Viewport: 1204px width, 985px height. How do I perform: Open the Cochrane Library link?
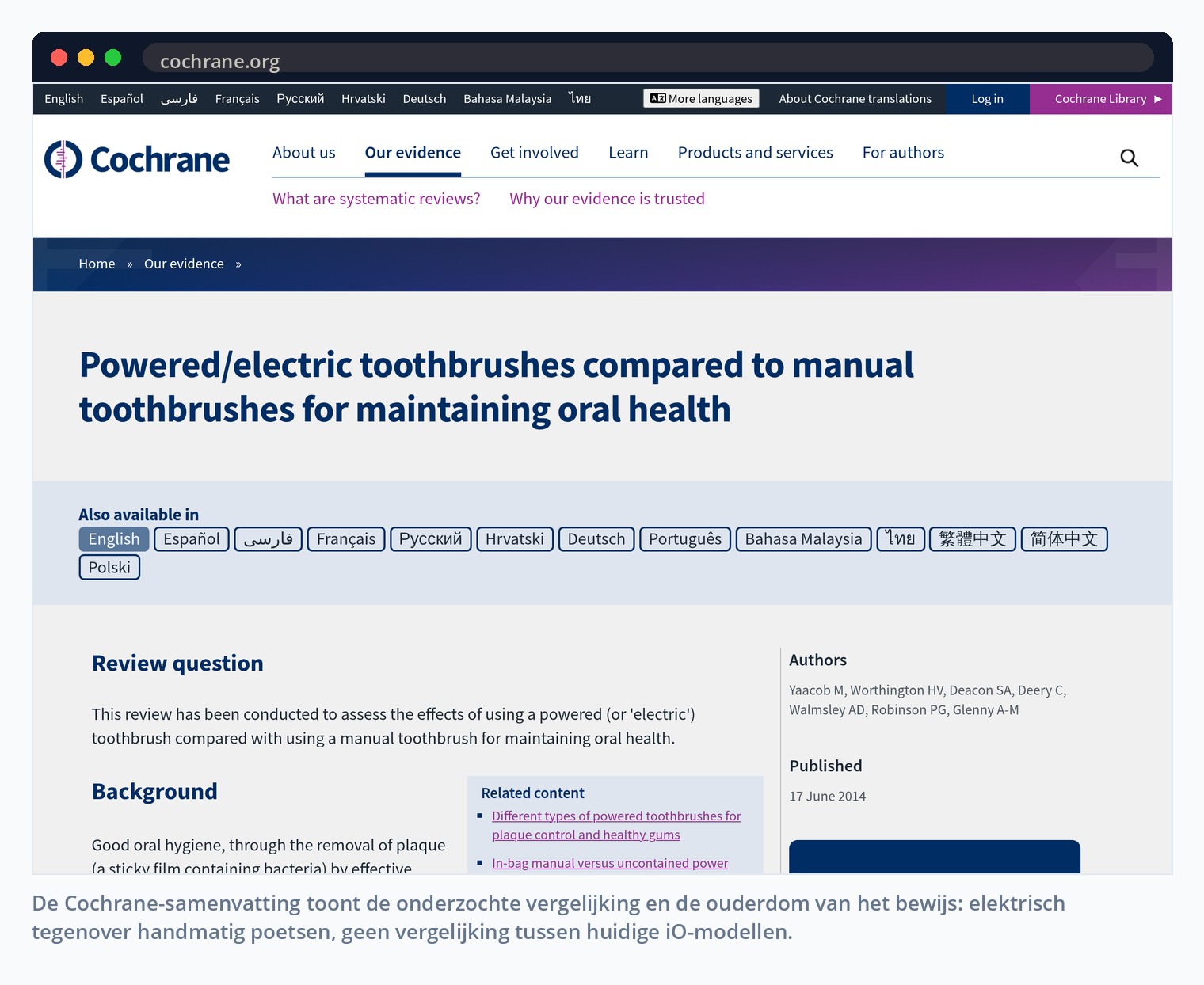point(1100,99)
